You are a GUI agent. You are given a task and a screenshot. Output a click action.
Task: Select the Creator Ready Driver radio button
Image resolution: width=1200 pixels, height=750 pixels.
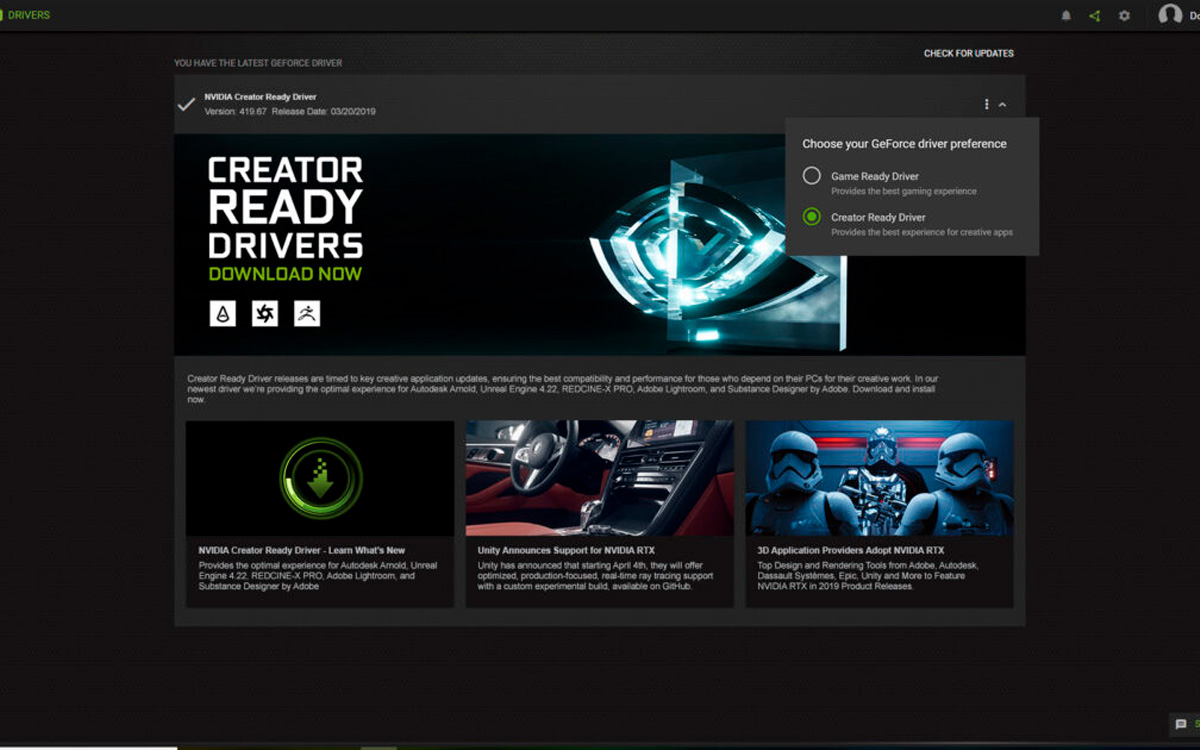[812, 217]
